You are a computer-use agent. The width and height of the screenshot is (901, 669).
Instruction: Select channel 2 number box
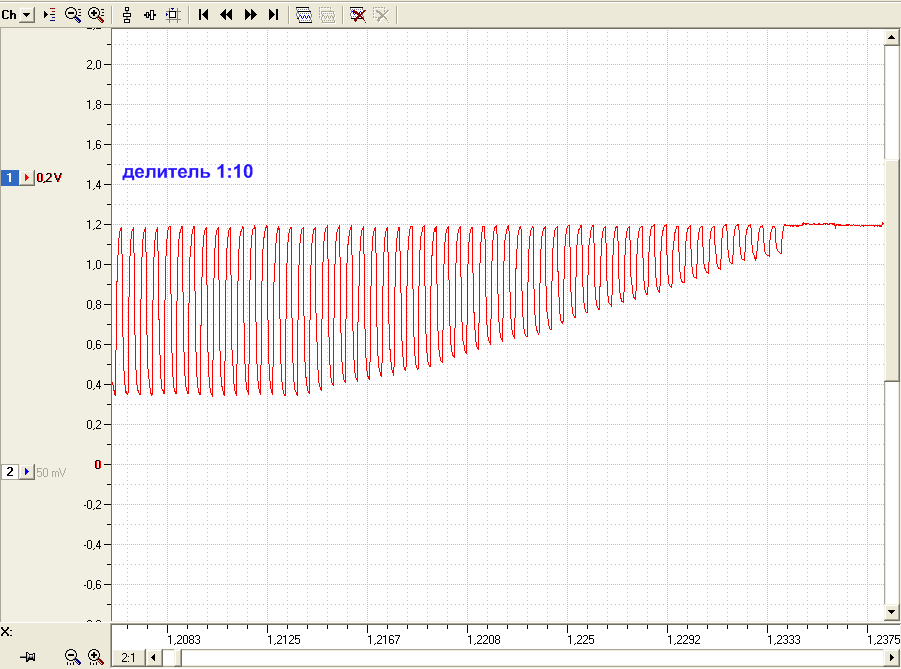coord(9,472)
